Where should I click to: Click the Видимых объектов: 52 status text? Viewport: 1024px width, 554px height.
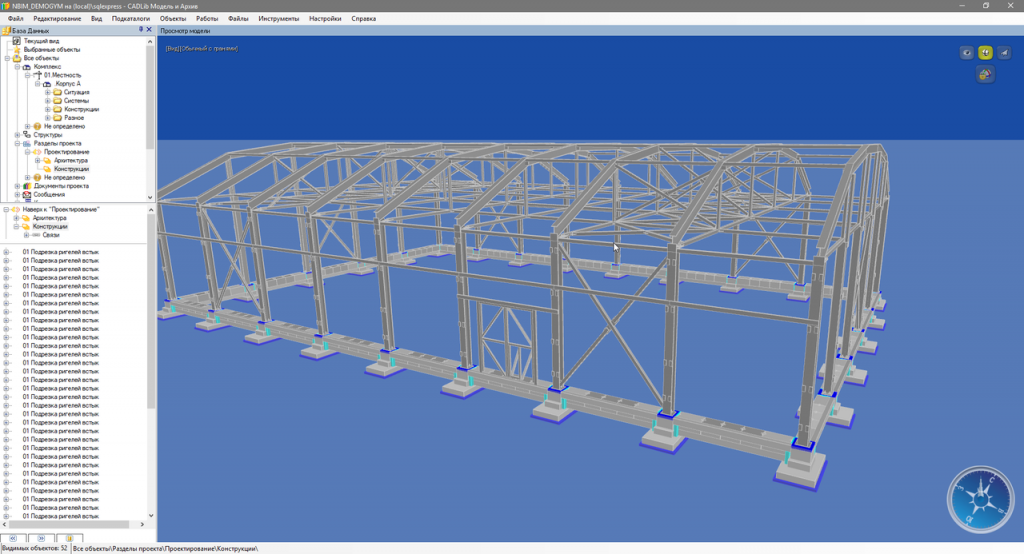pyautogui.click(x=35, y=549)
